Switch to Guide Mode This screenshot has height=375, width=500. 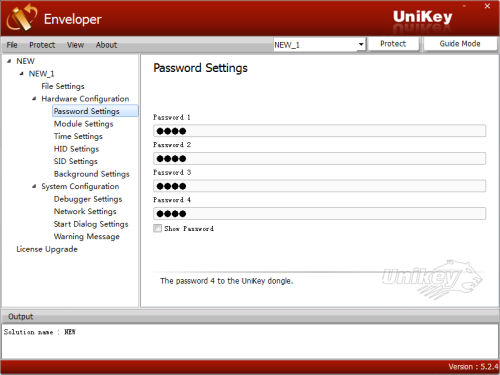[460, 44]
